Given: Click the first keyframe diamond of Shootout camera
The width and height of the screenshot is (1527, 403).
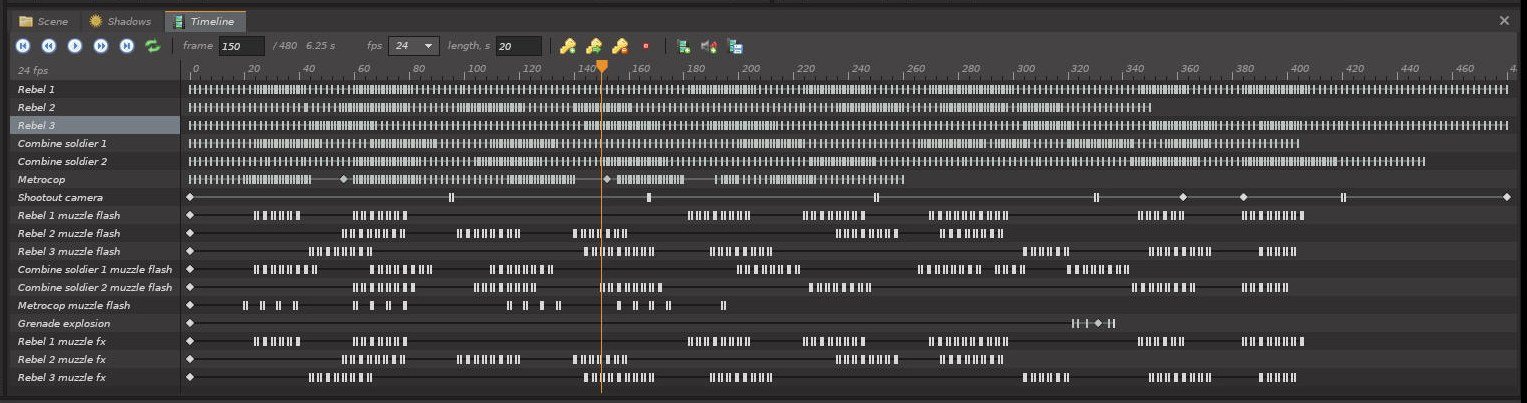Looking at the screenshot, I should pos(189,198).
